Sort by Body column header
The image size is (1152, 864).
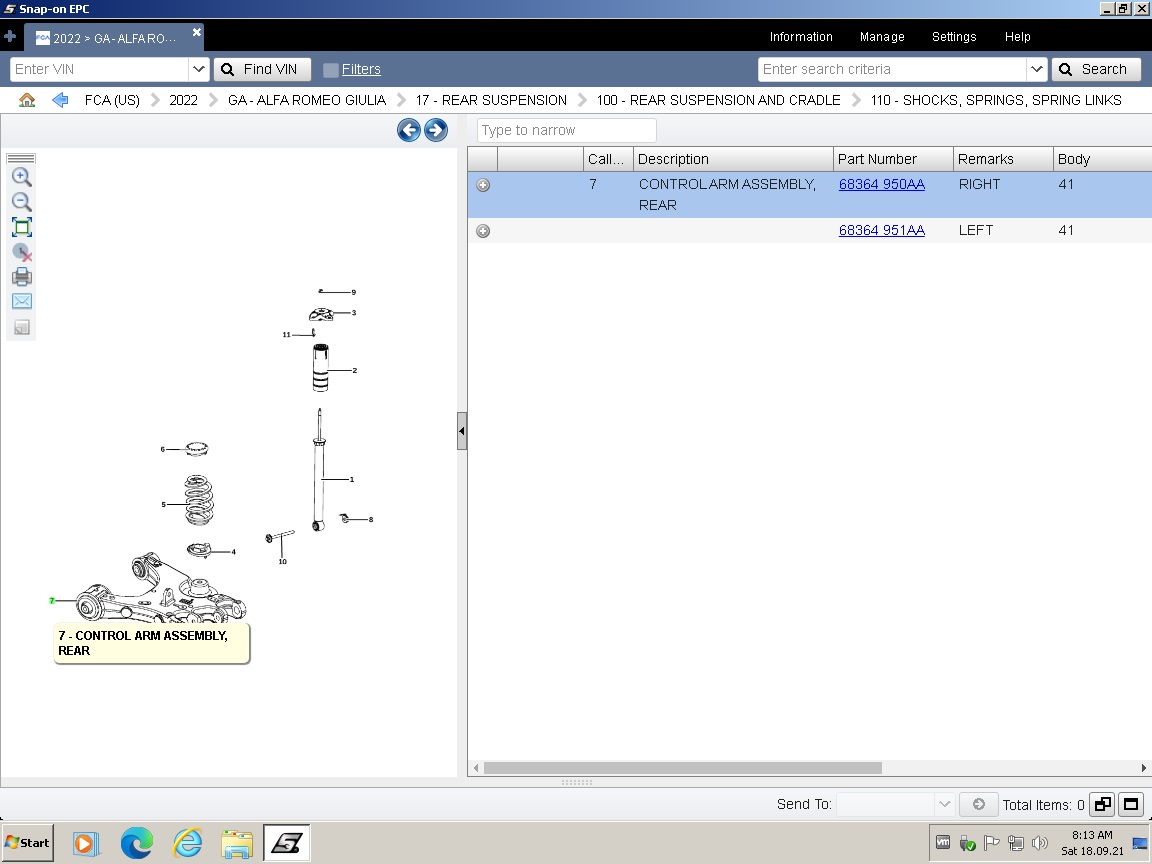1102,159
